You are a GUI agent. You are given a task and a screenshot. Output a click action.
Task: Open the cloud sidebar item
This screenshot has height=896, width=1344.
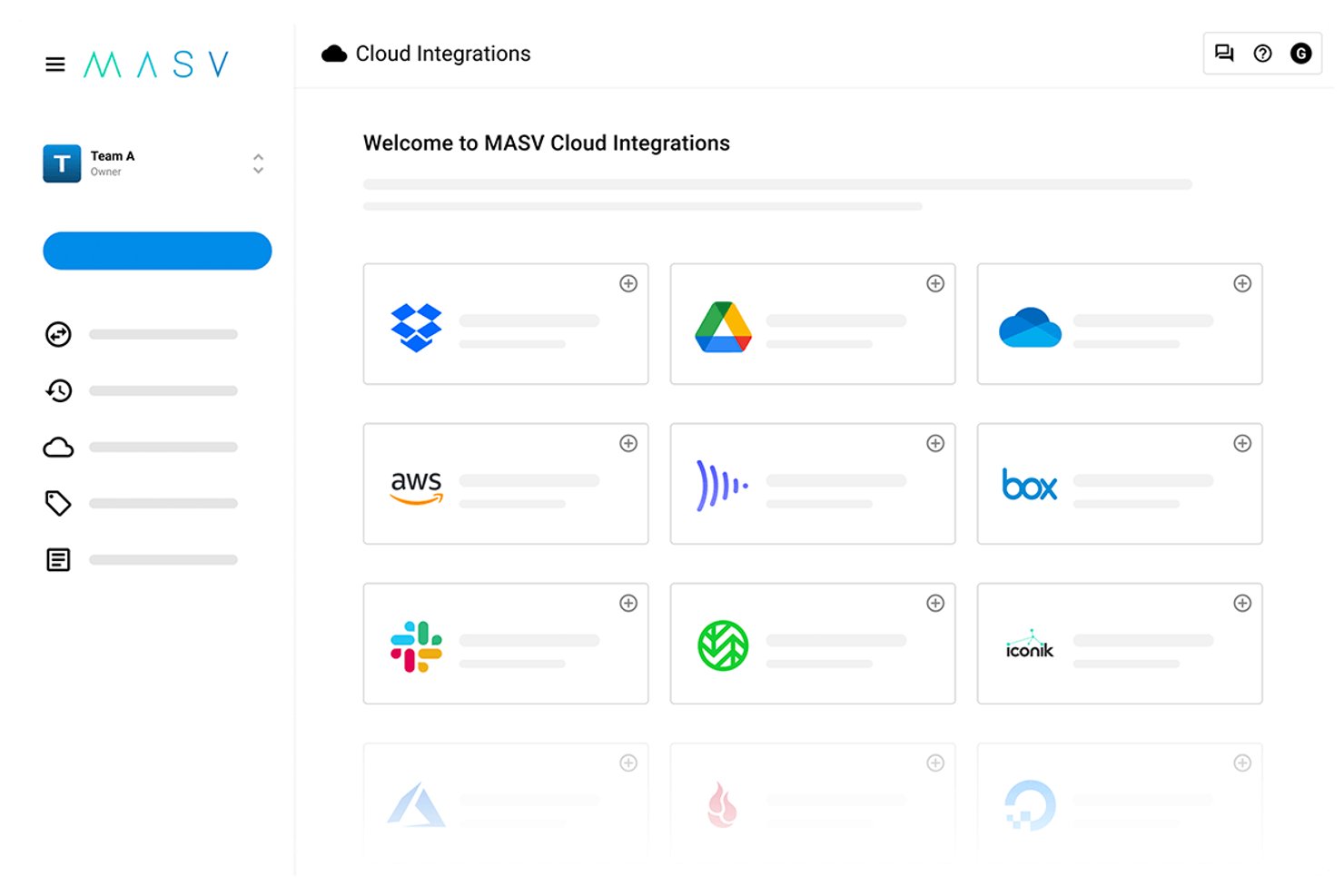(x=58, y=448)
